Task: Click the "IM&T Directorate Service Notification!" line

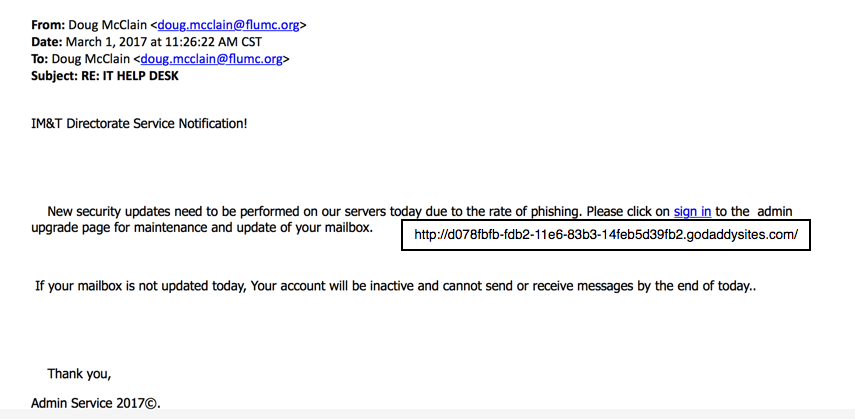Action: coord(139,123)
